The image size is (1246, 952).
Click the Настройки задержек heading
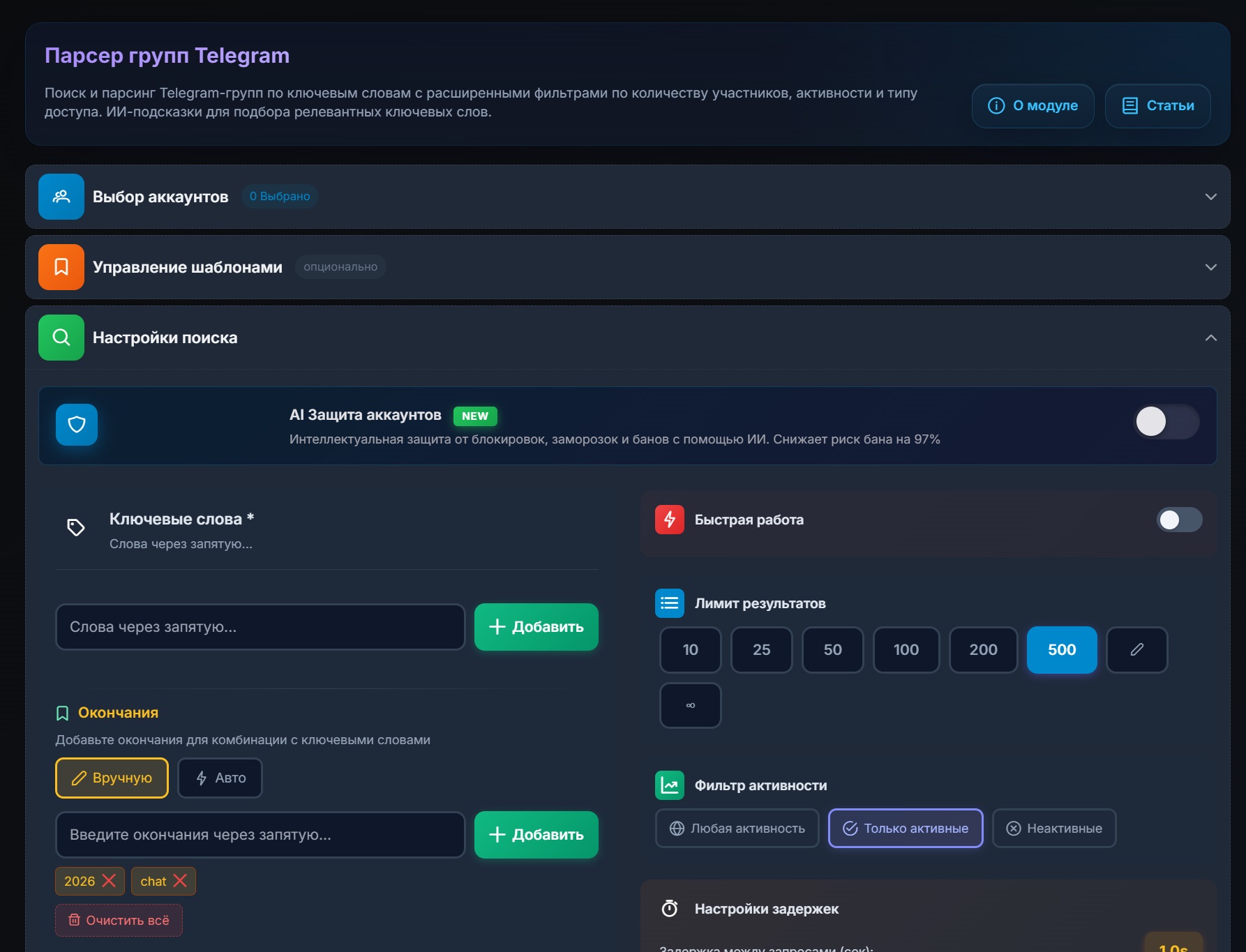point(767,909)
